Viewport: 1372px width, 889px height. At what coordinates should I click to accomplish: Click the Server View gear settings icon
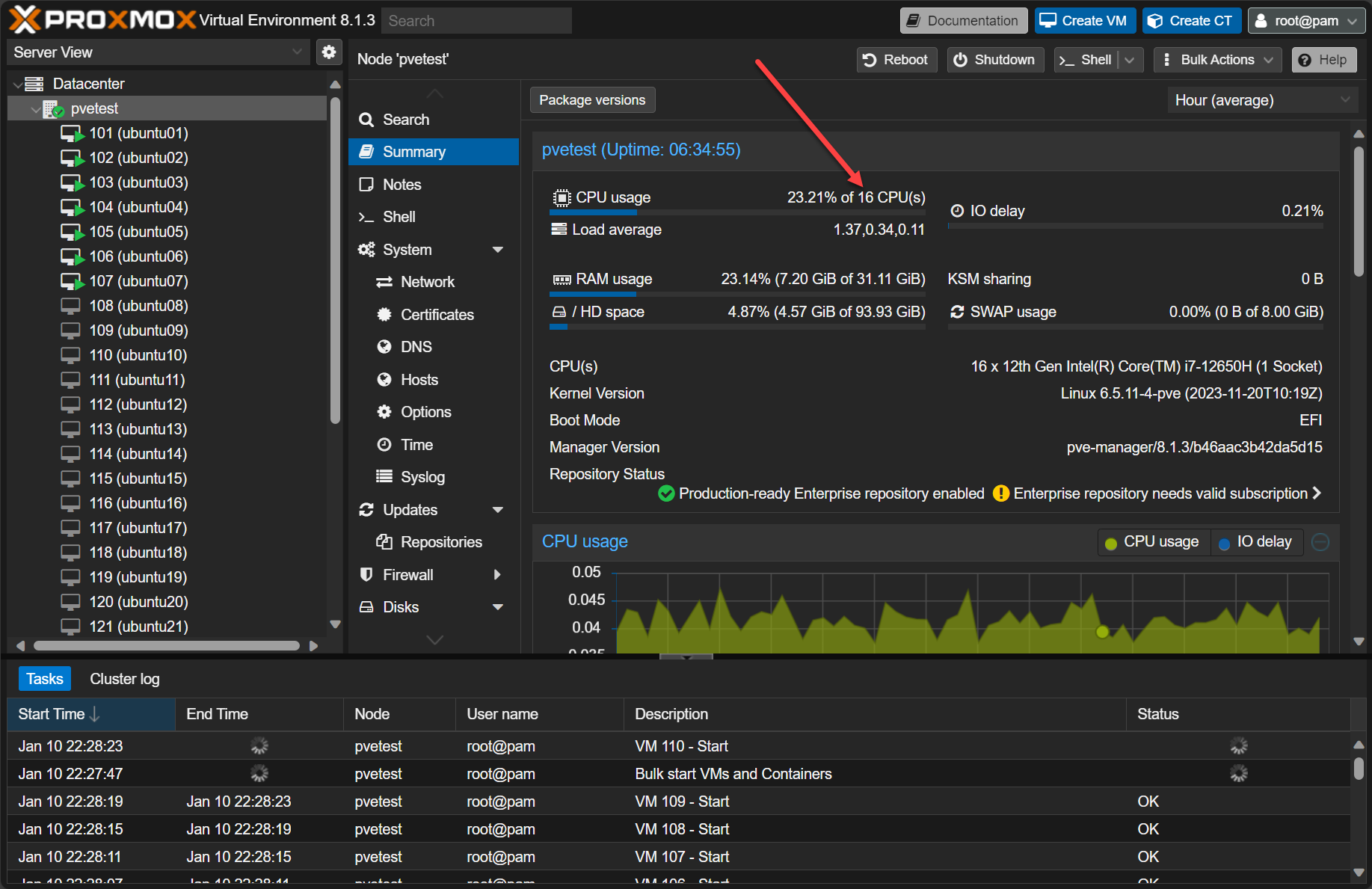coord(328,52)
